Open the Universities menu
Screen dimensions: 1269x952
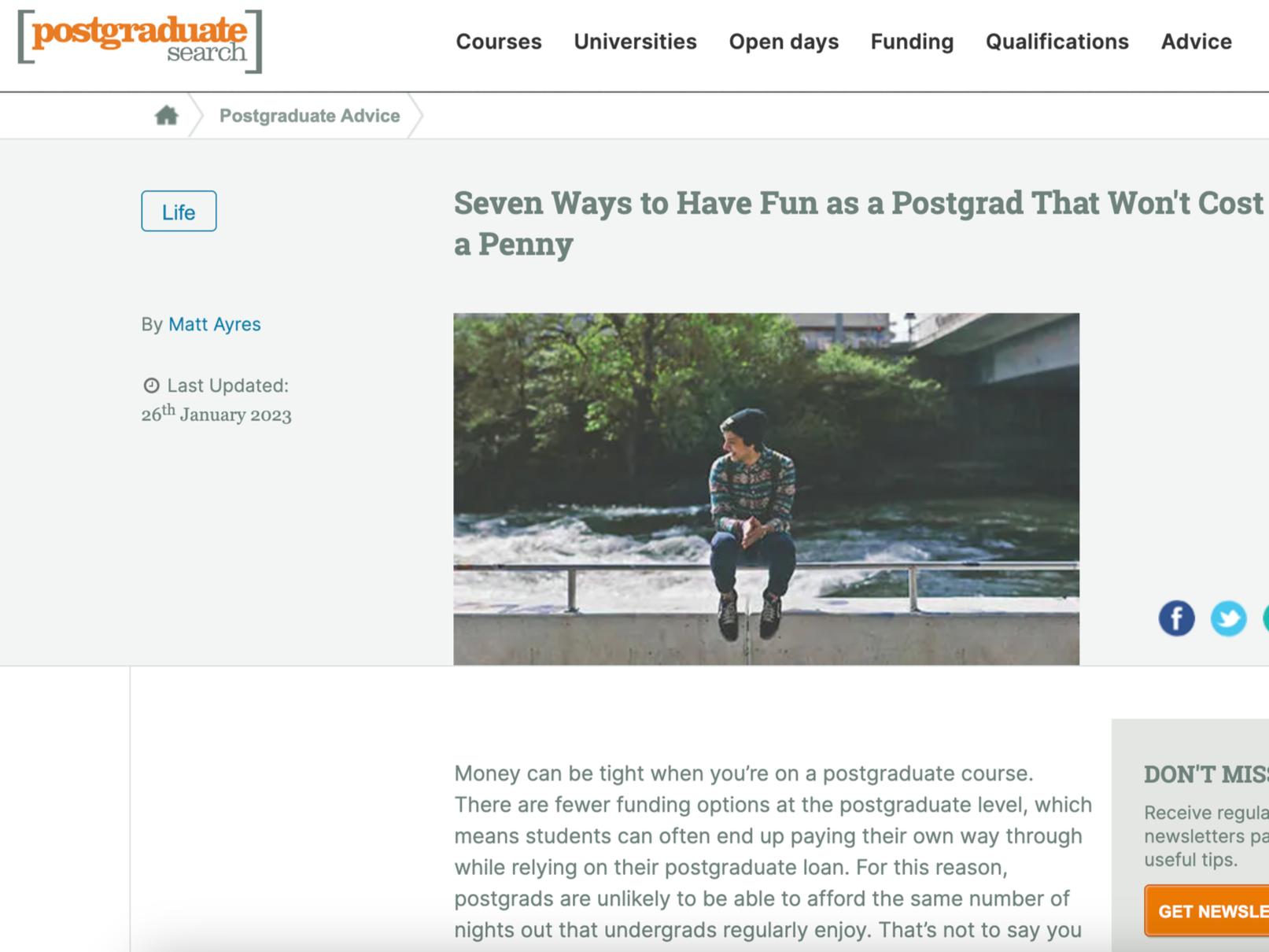pyautogui.click(x=635, y=42)
